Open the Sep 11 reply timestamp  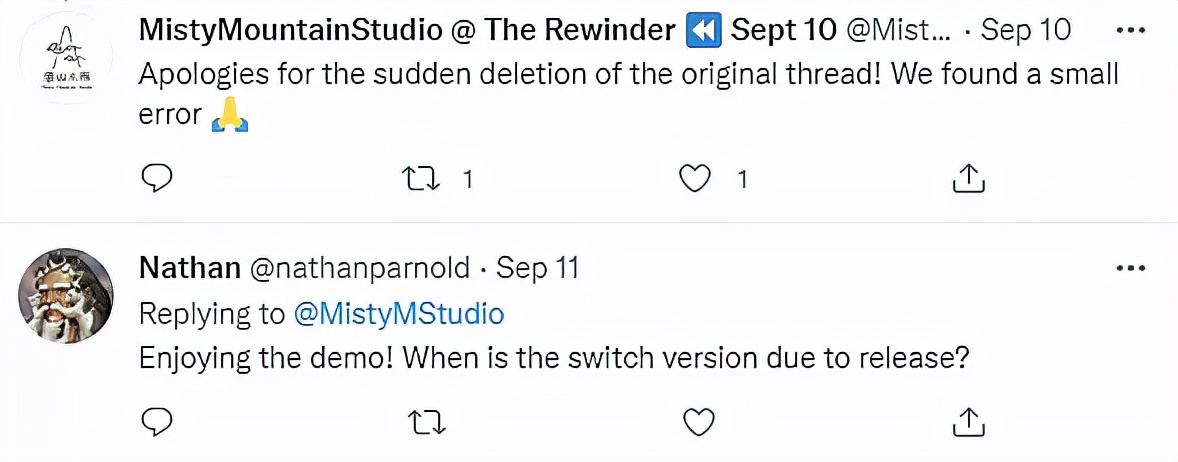click(x=538, y=268)
